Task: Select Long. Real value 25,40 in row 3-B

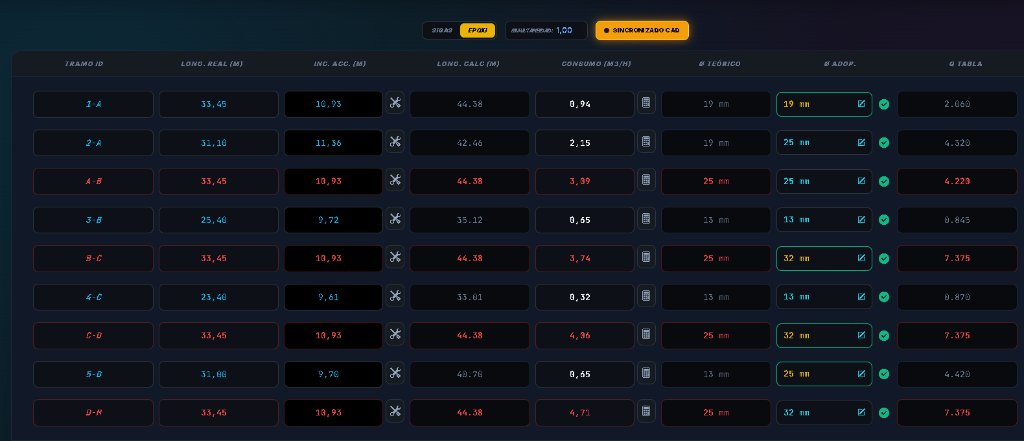Action: [219, 220]
